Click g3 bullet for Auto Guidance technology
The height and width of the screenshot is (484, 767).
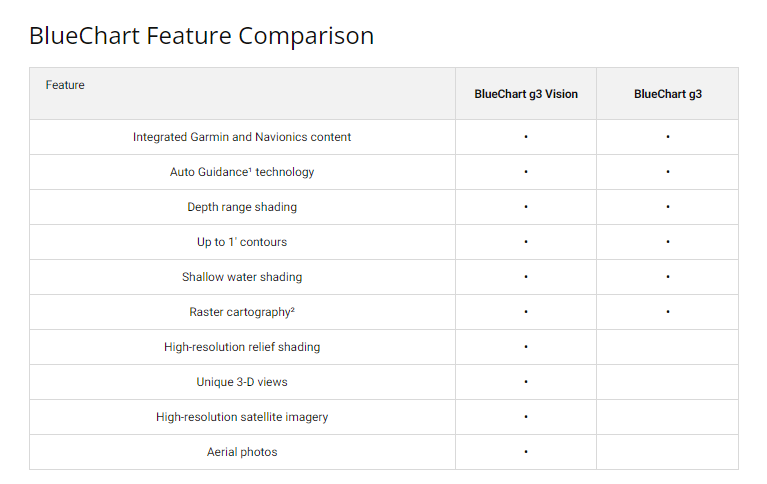(667, 172)
